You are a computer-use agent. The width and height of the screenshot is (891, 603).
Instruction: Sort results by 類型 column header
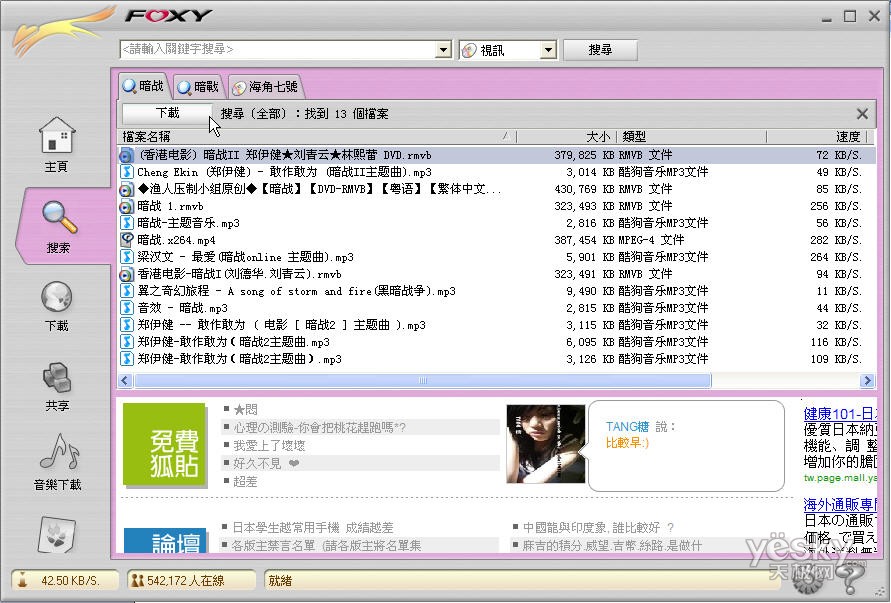click(692, 136)
